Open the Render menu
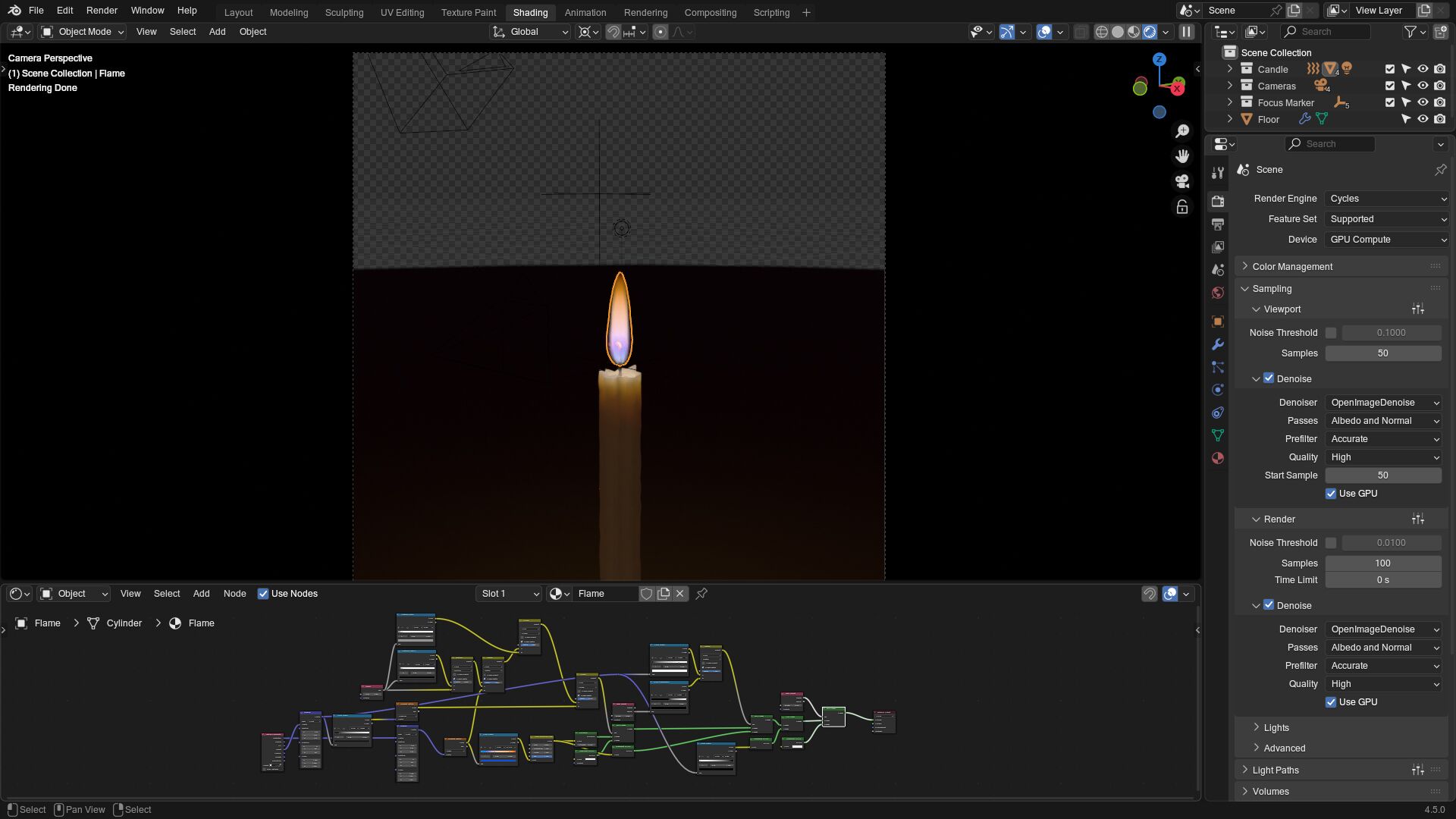Viewport: 1456px width, 819px height. [102, 11]
